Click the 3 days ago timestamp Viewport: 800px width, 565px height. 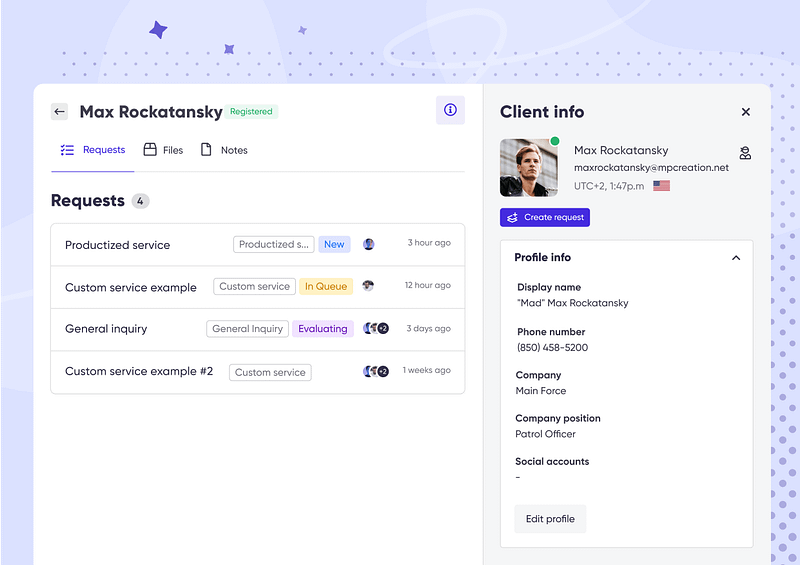point(429,329)
